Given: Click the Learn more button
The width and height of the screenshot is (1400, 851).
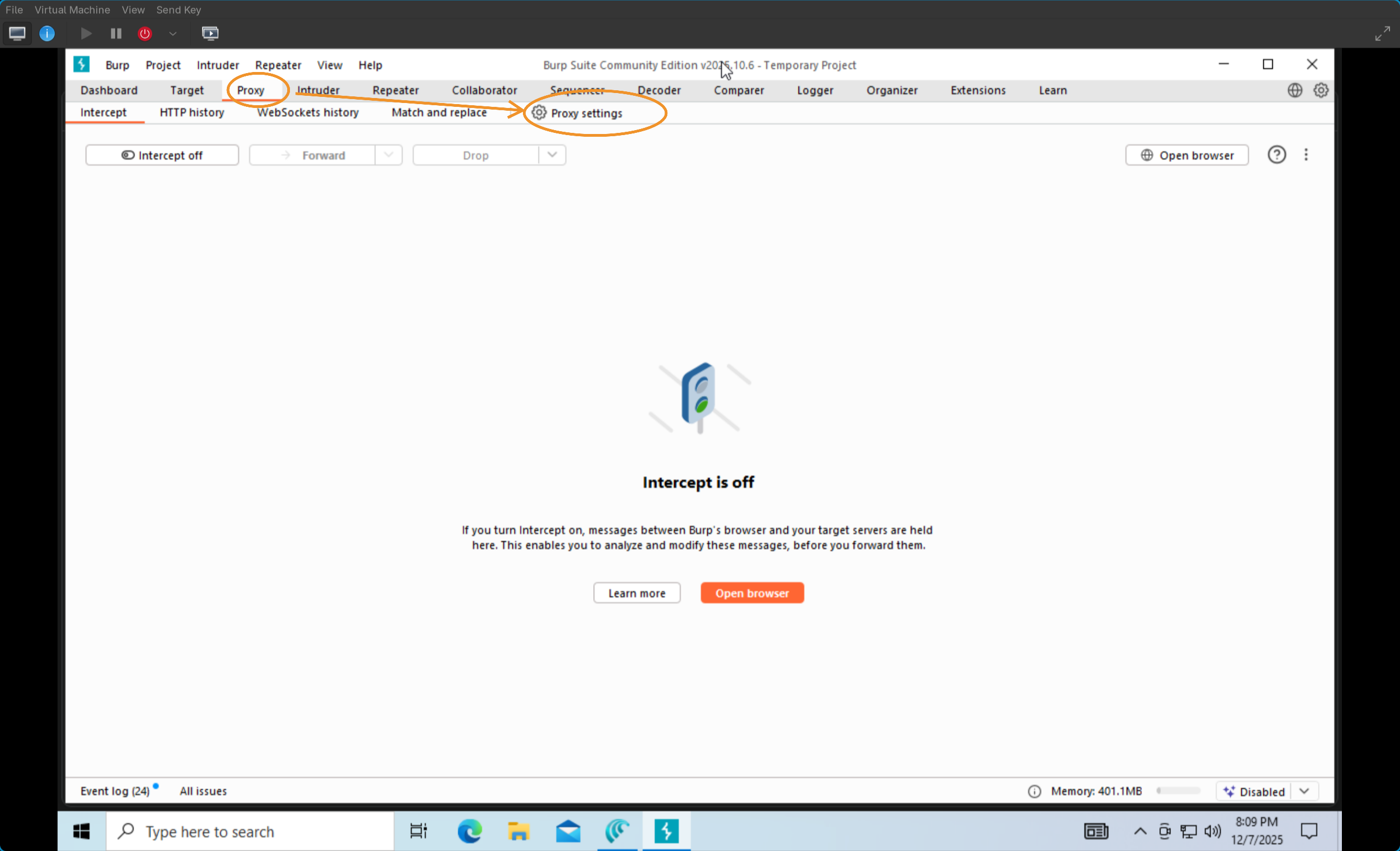Looking at the screenshot, I should click(636, 593).
